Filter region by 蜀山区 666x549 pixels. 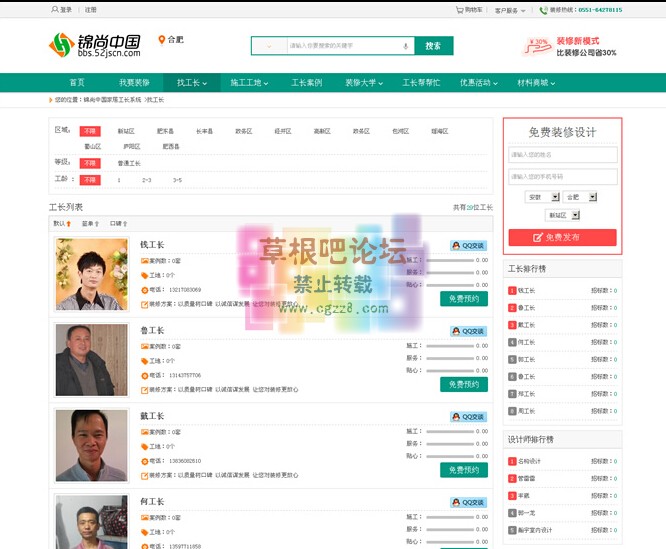coord(93,146)
